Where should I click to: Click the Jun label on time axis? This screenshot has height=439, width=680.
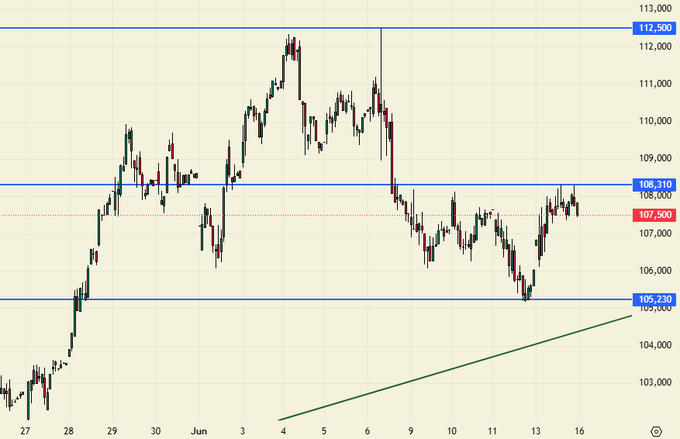[x=198, y=431]
